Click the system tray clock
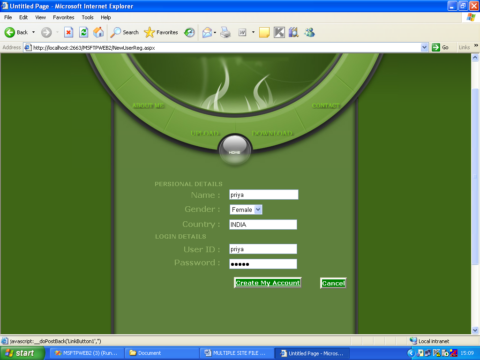 coord(467,353)
